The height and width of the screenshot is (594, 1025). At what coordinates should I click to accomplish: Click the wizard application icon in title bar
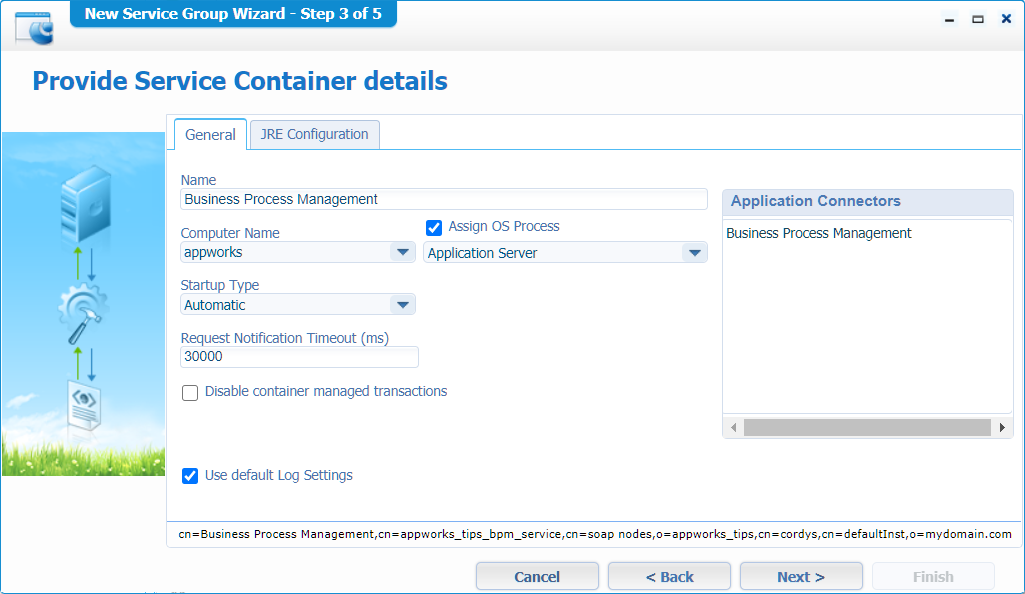(34, 26)
